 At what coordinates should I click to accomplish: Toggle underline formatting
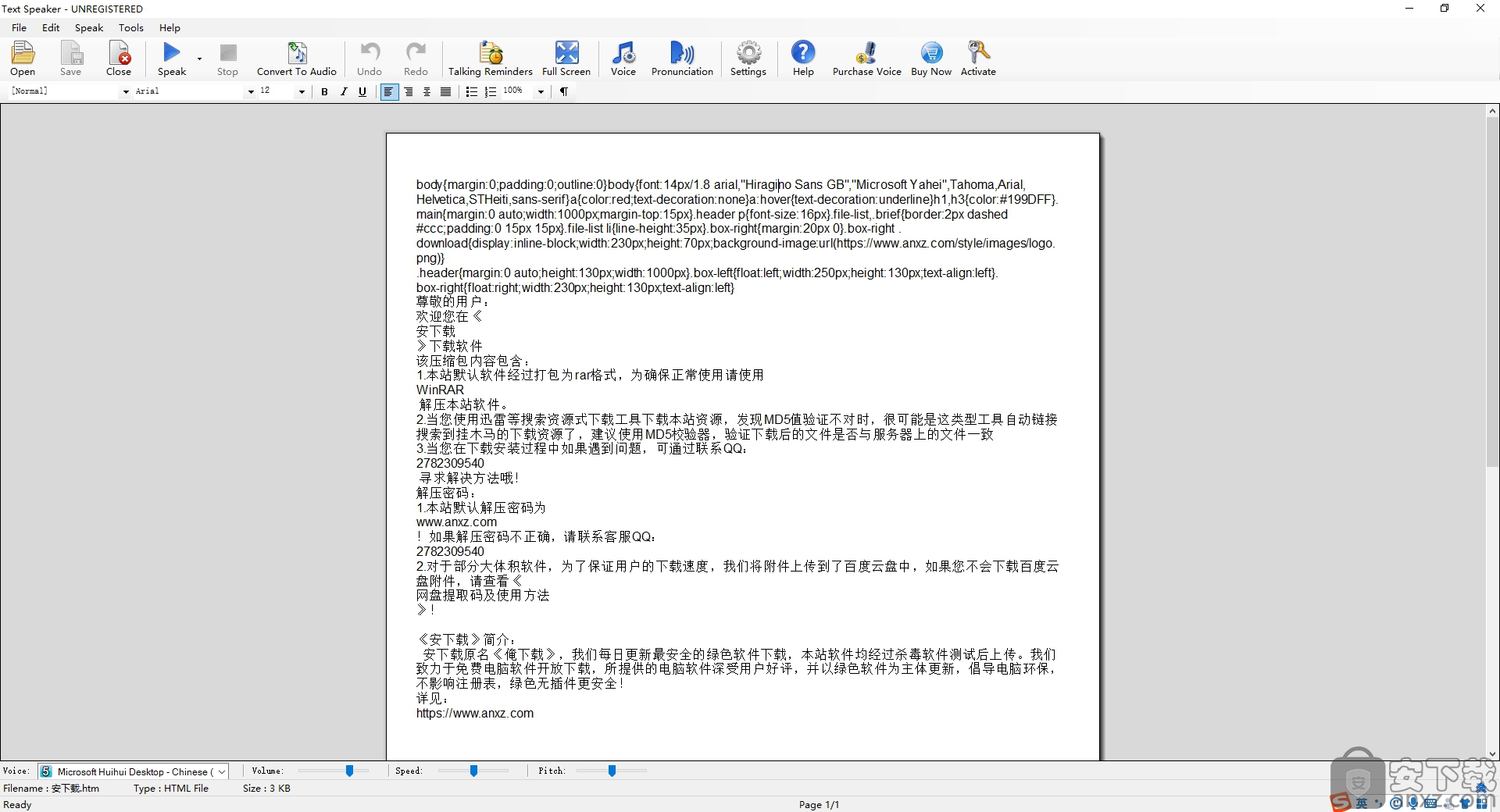click(362, 91)
